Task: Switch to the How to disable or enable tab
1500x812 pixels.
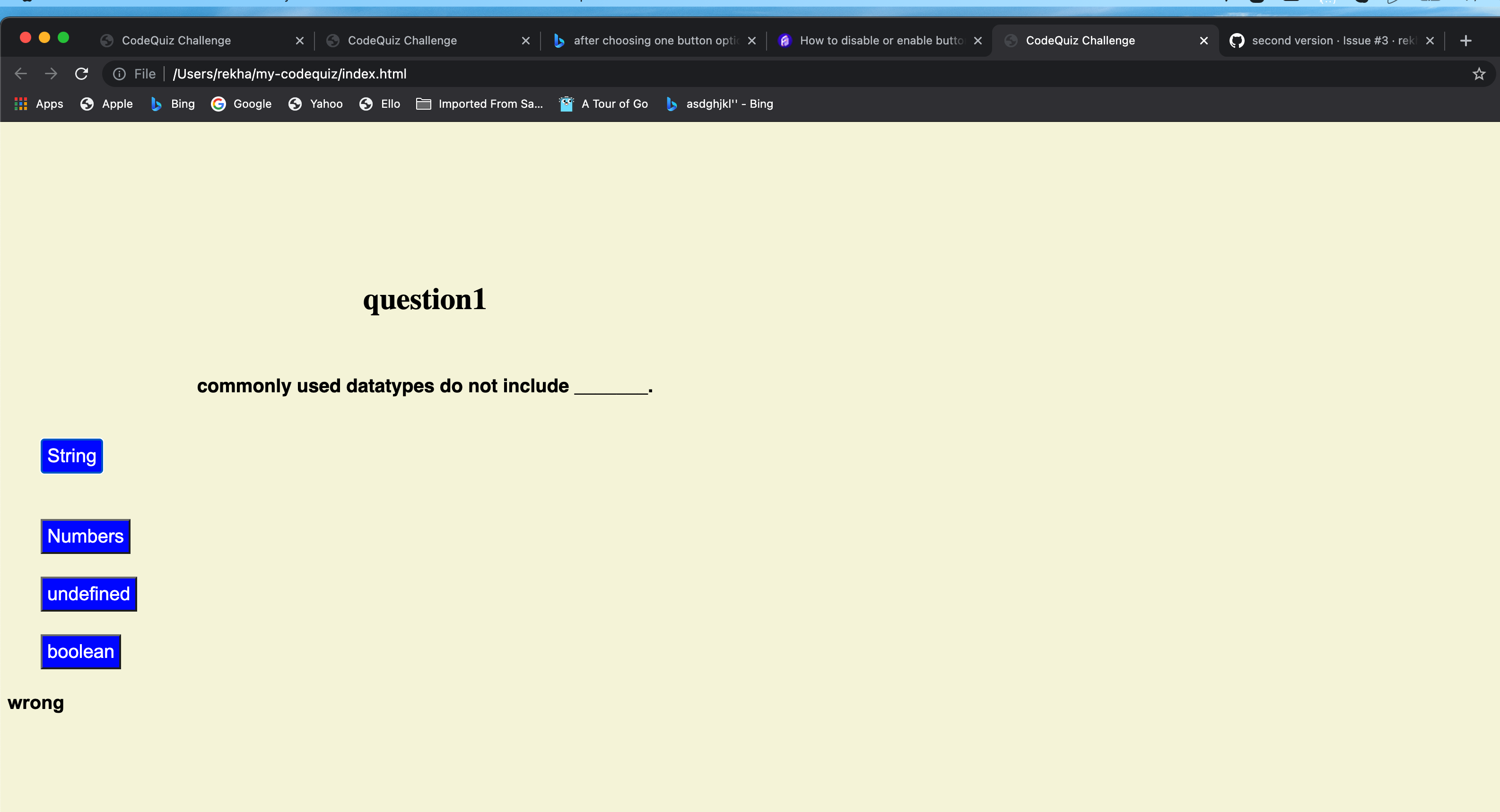Action: (x=873, y=40)
